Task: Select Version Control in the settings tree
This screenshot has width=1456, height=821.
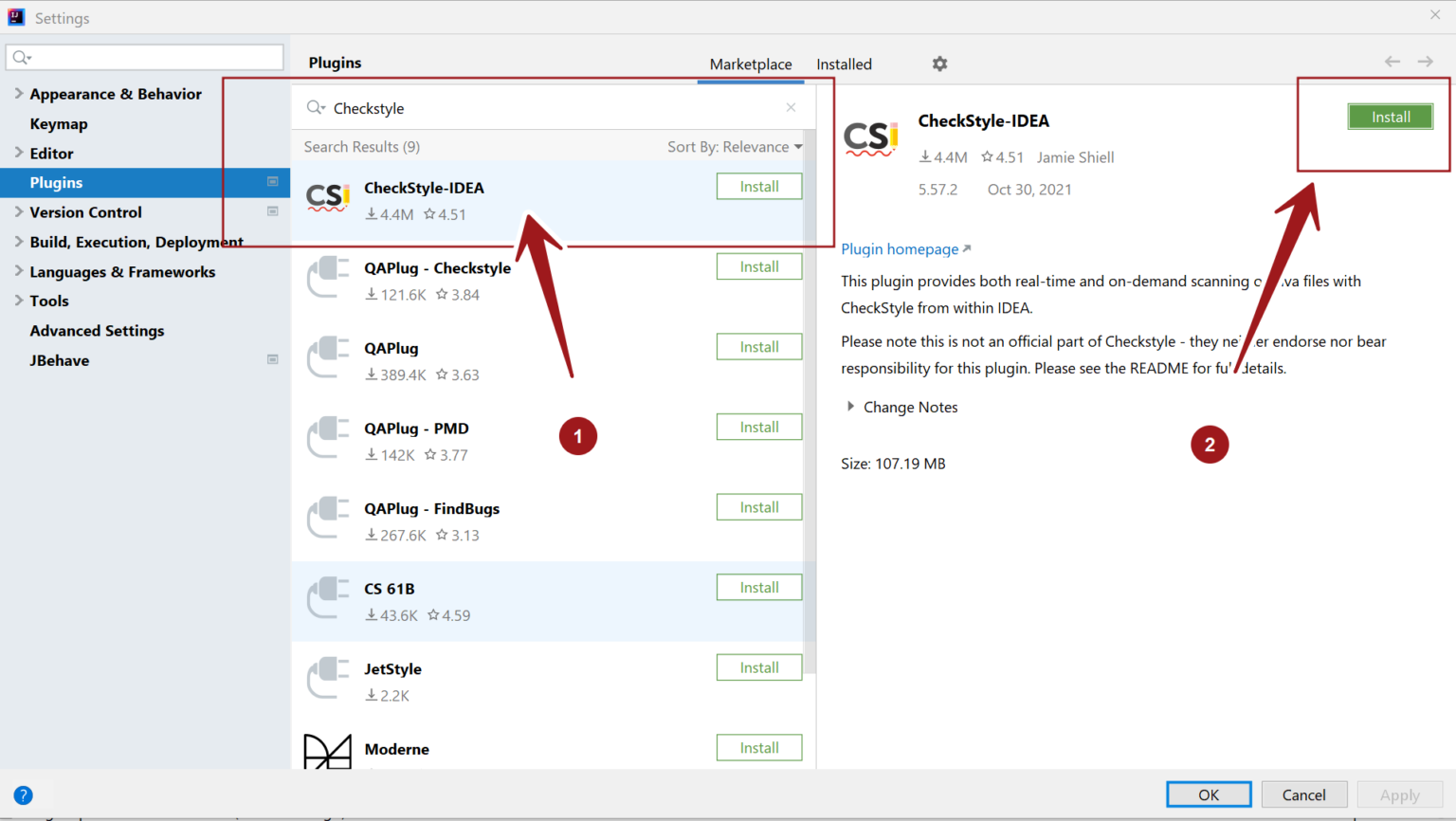Action: (x=85, y=211)
